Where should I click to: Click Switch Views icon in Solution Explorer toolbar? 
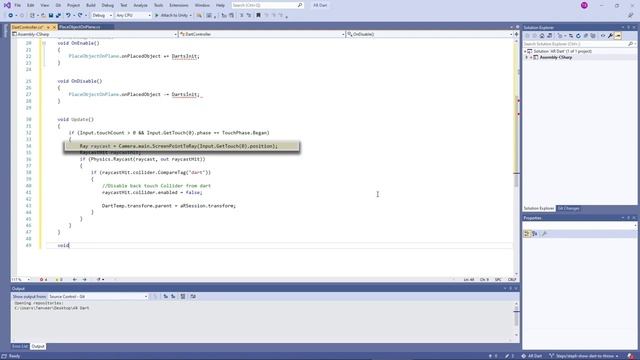(549, 36)
